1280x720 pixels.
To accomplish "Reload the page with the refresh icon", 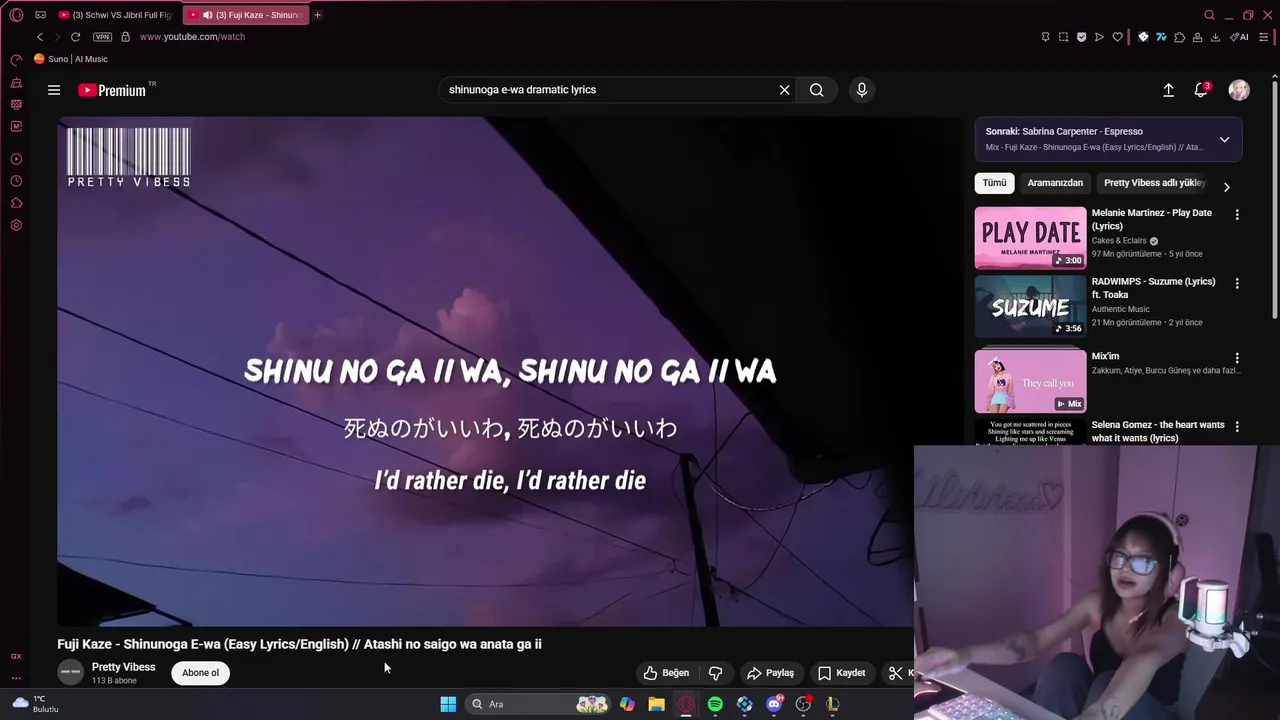I will [x=75, y=37].
